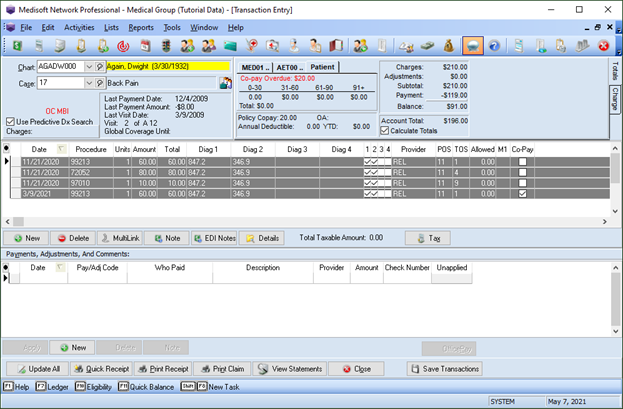This screenshot has width=623, height=409.
Task: Click the Chart number input field
Action: [61, 67]
